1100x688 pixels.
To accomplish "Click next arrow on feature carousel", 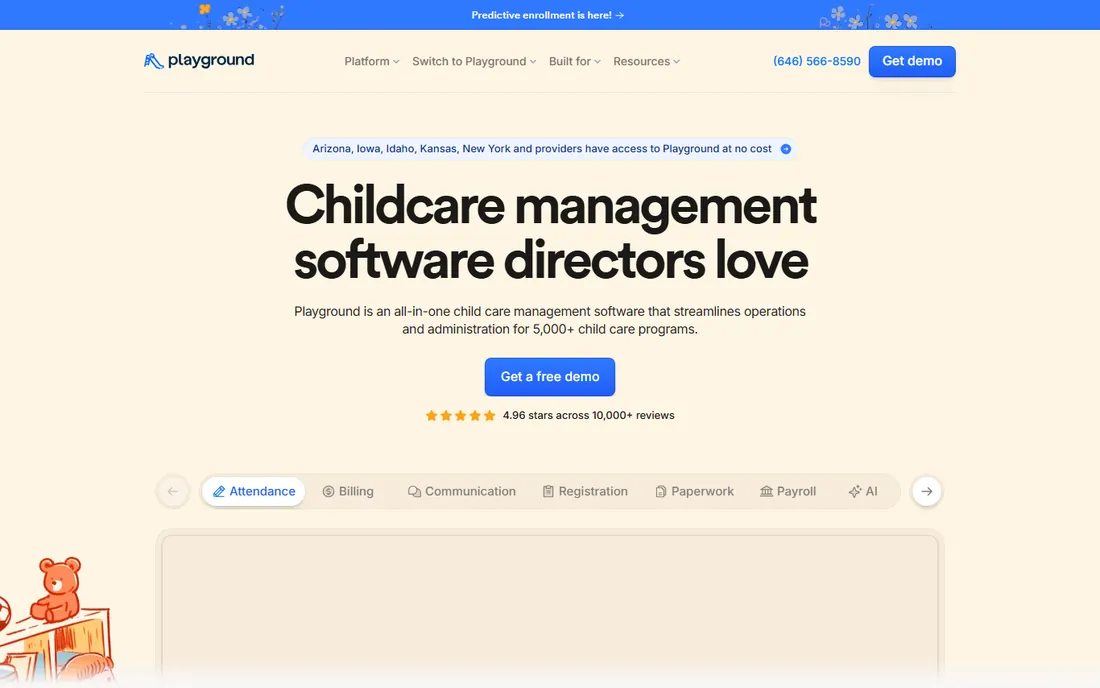I will [927, 492].
